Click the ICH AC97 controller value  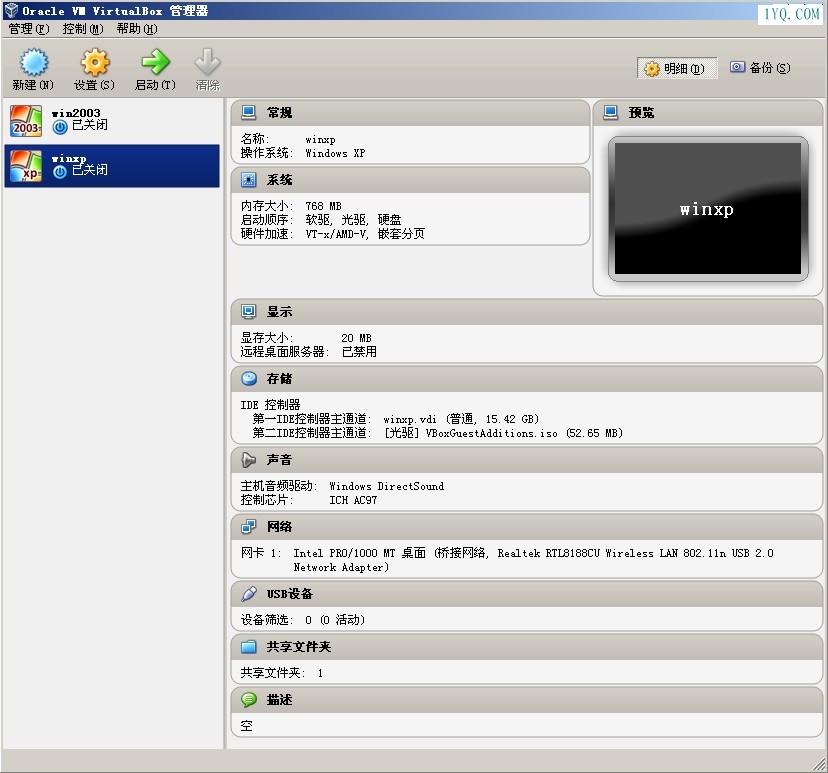point(353,500)
